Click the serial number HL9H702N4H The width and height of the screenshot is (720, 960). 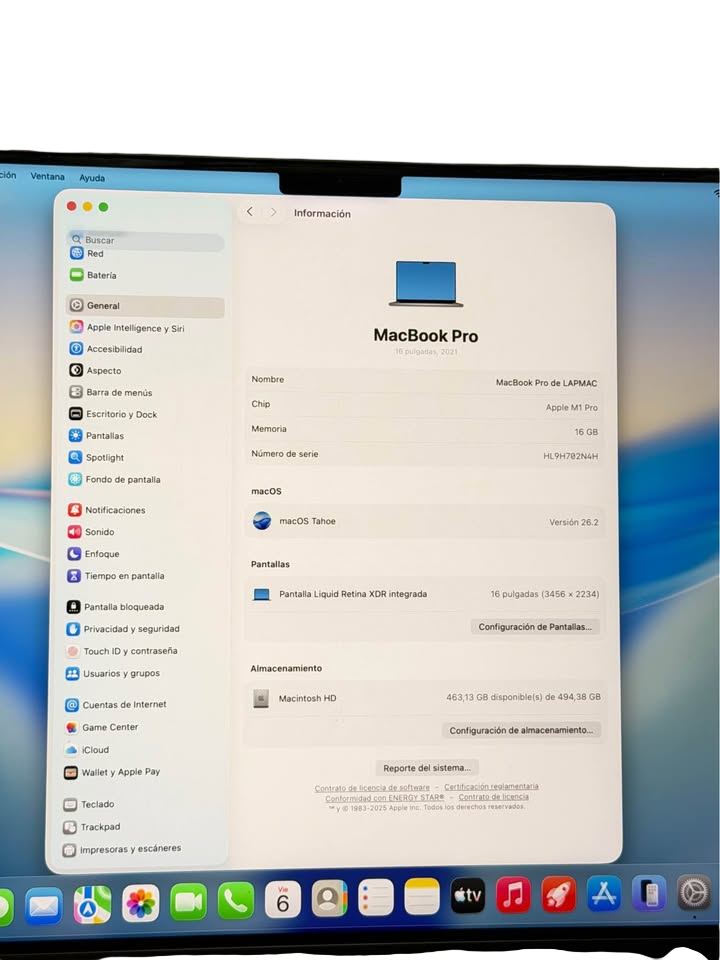(x=571, y=456)
